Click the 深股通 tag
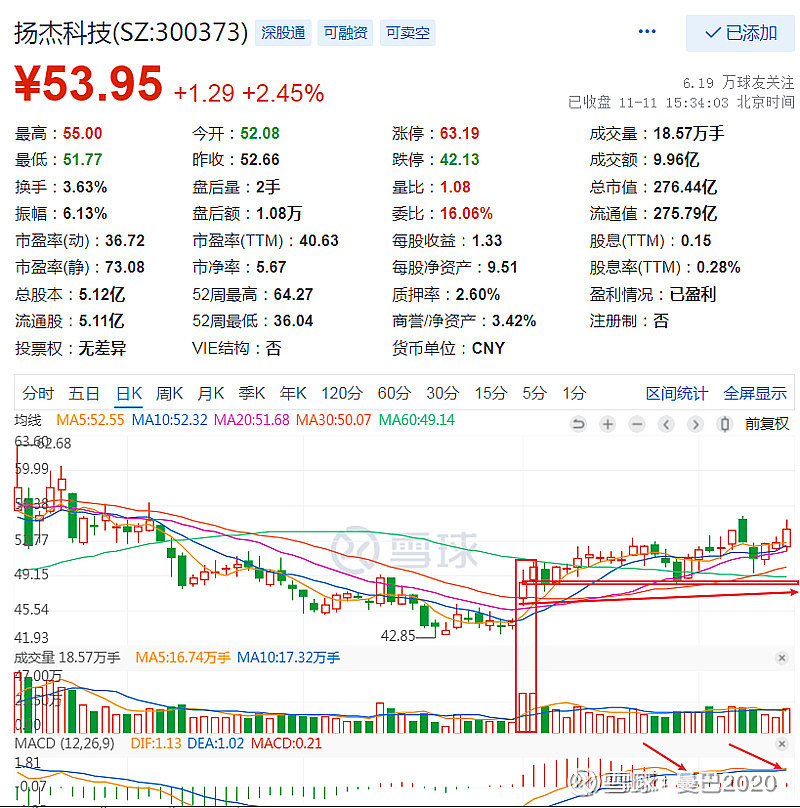 [283, 33]
